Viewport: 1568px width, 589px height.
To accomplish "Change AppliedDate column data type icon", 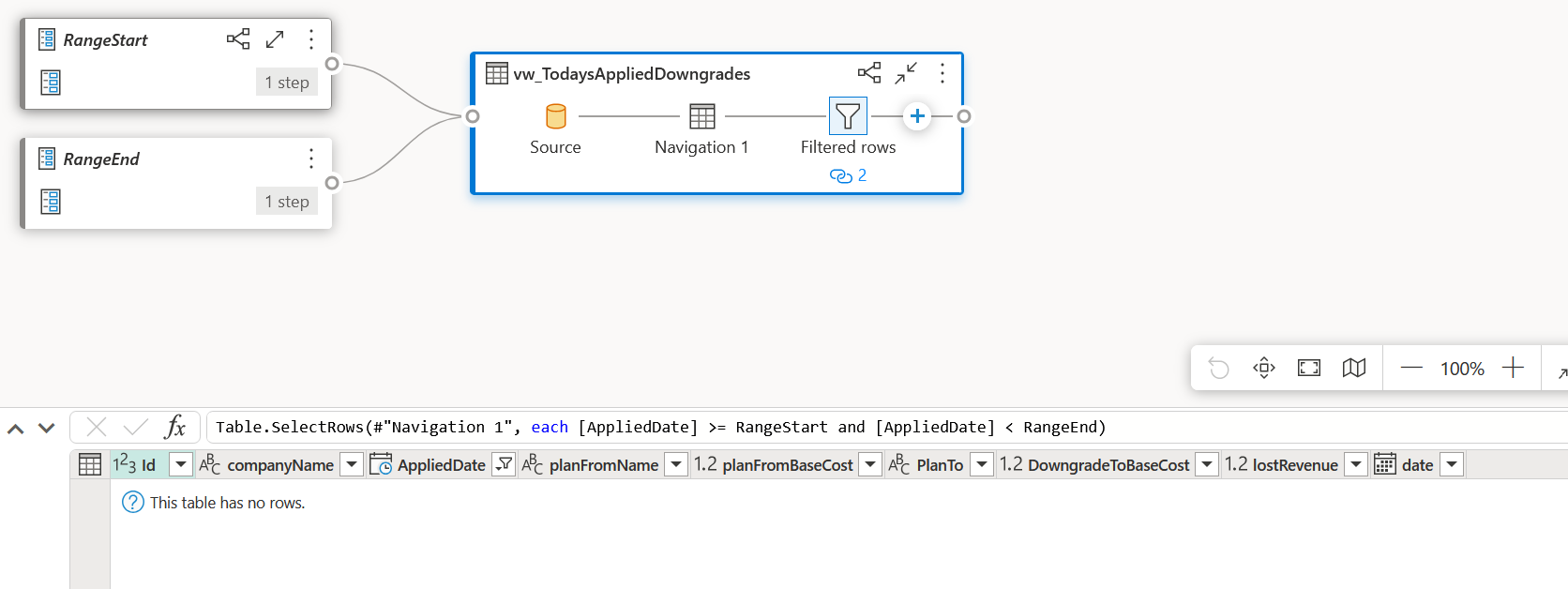I will (381, 464).
